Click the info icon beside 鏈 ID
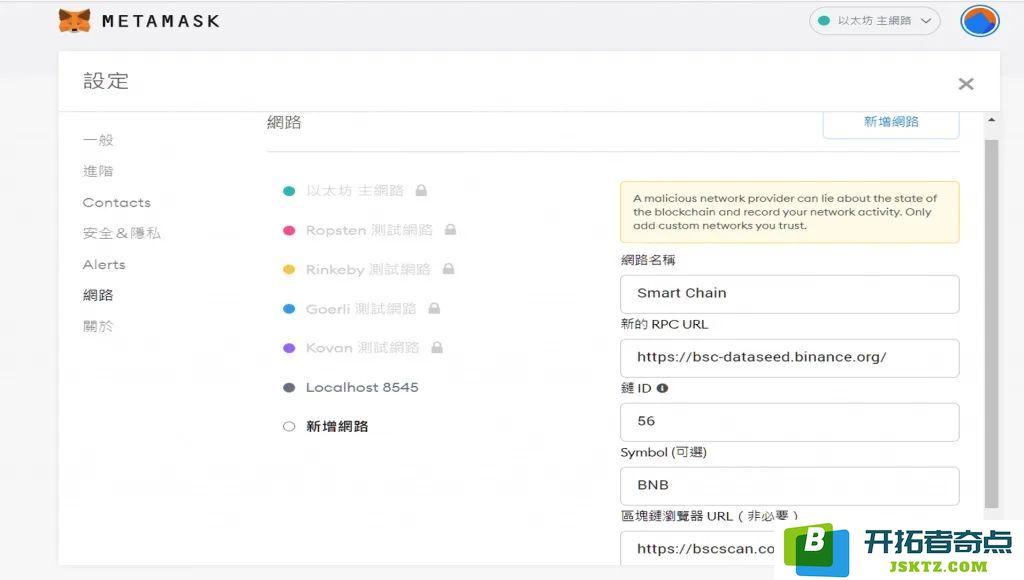 click(662, 388)
